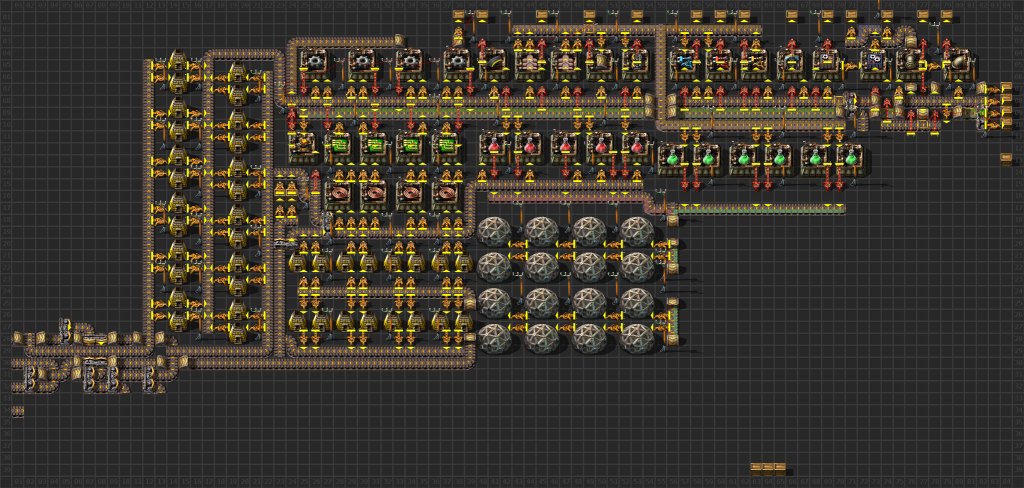Select the rightmost iron gear wheel assembler

[x=456, y=62]
